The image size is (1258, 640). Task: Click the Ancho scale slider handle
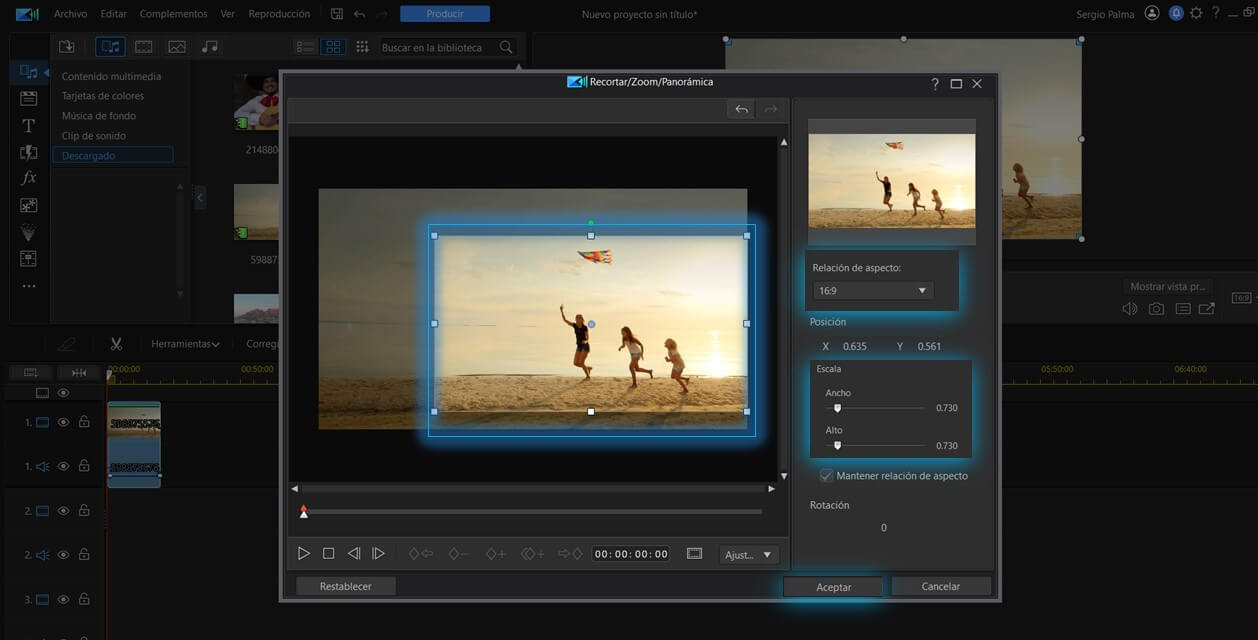click(838, 408)
